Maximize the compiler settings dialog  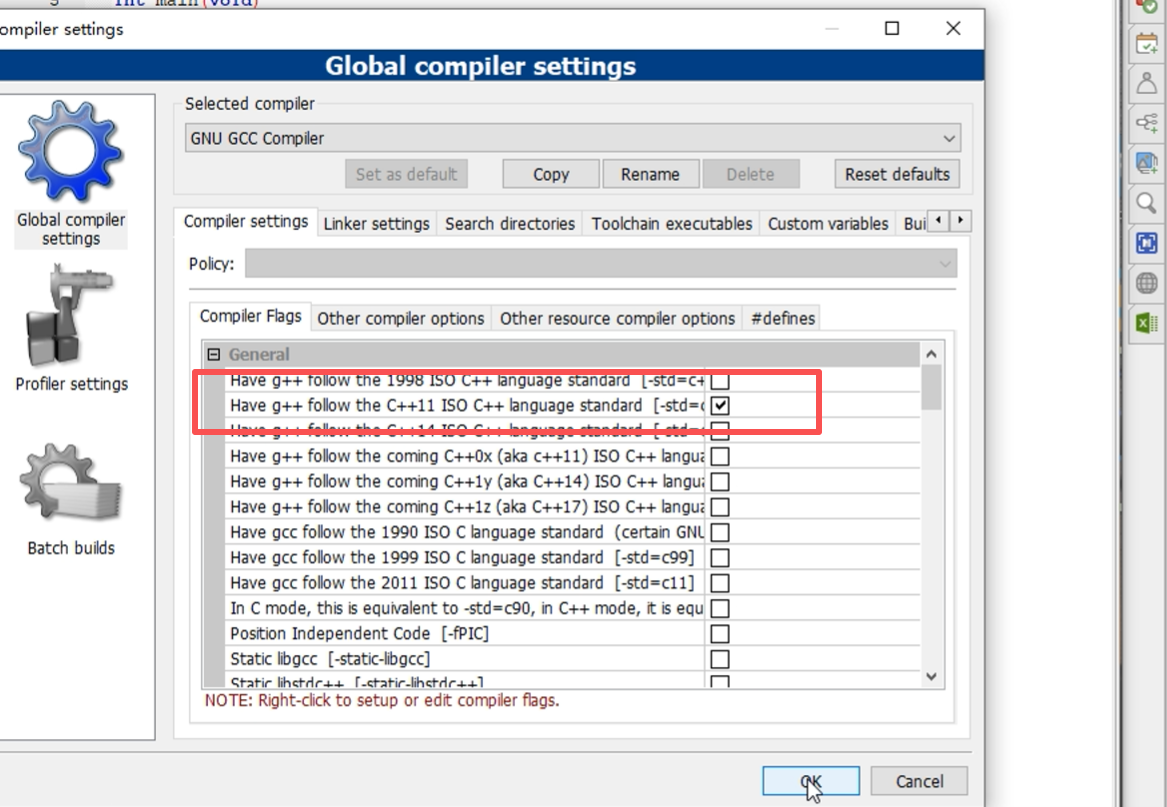click(x=892, y=28)
